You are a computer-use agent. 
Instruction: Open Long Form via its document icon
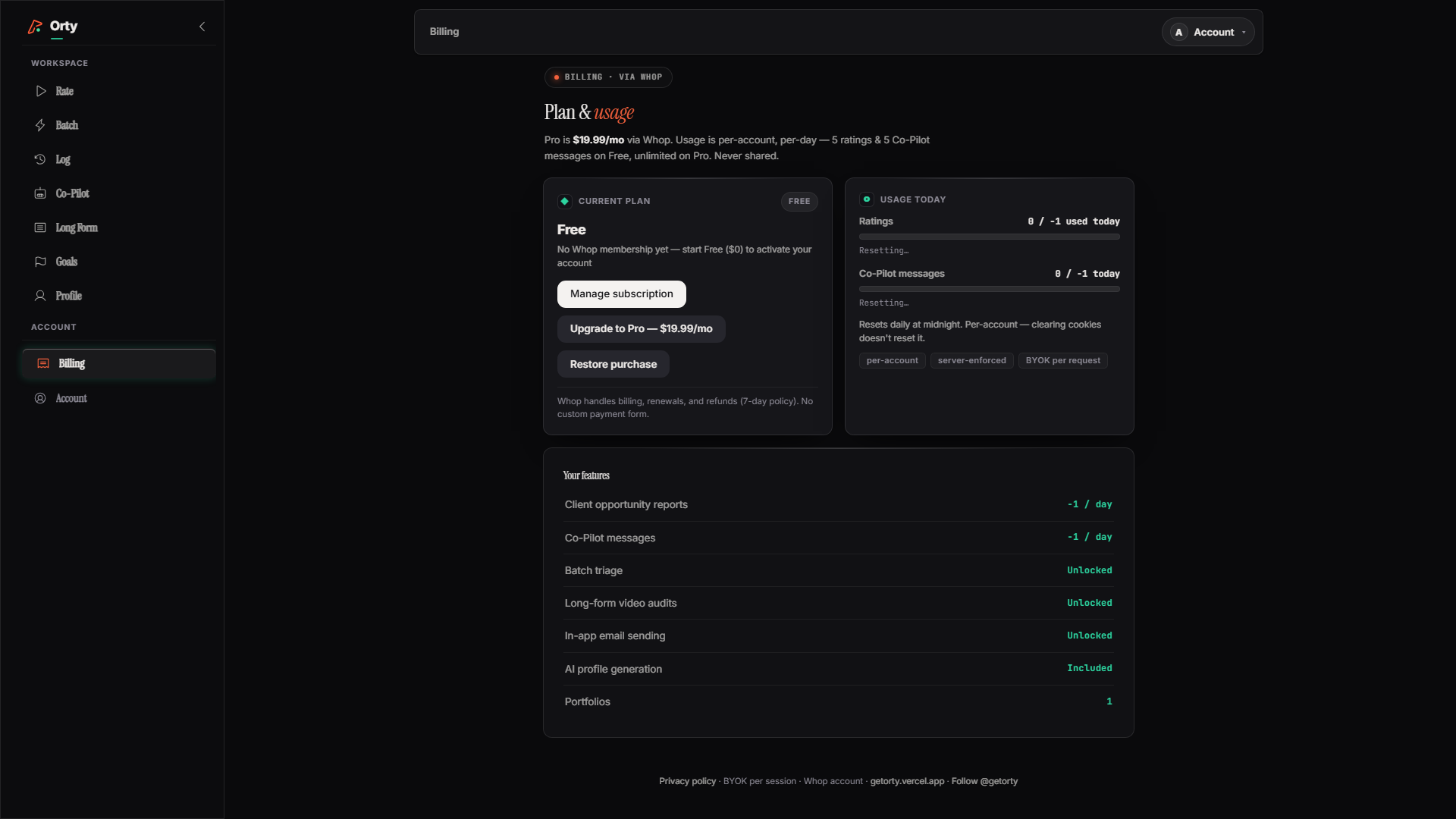pyautogui.click(x=41, y=227)
